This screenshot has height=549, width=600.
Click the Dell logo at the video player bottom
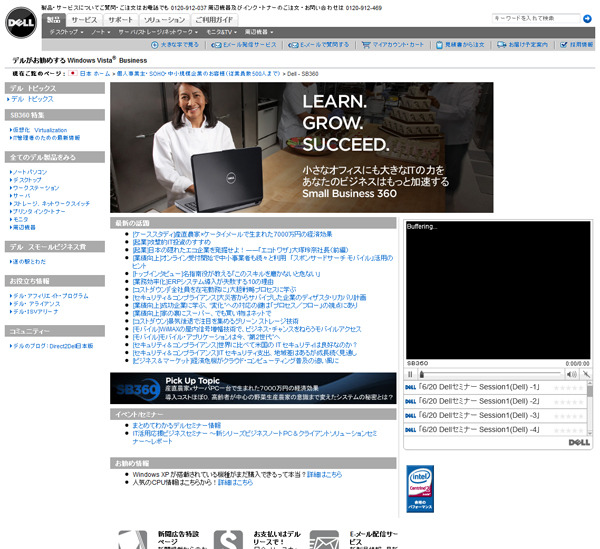(579, 442)
